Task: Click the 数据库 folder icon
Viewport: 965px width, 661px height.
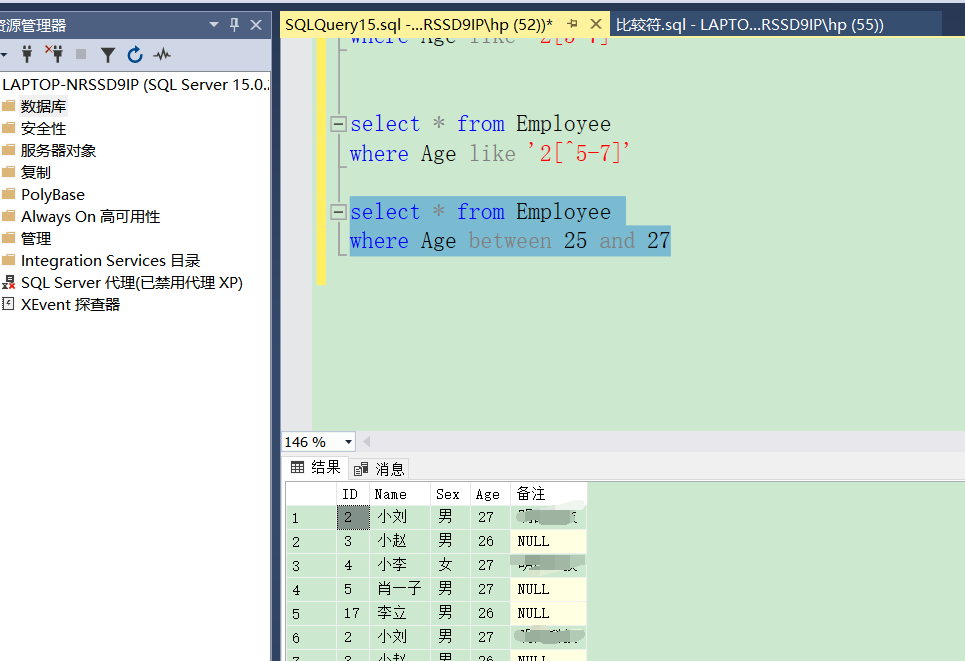Action: click(9, 106)
